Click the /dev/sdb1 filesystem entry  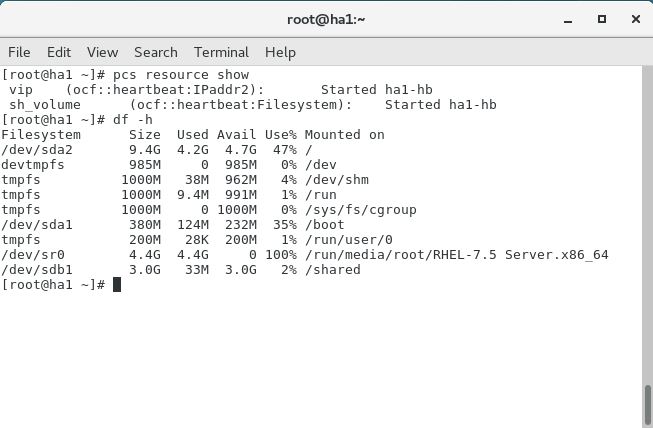click(37, 270)
